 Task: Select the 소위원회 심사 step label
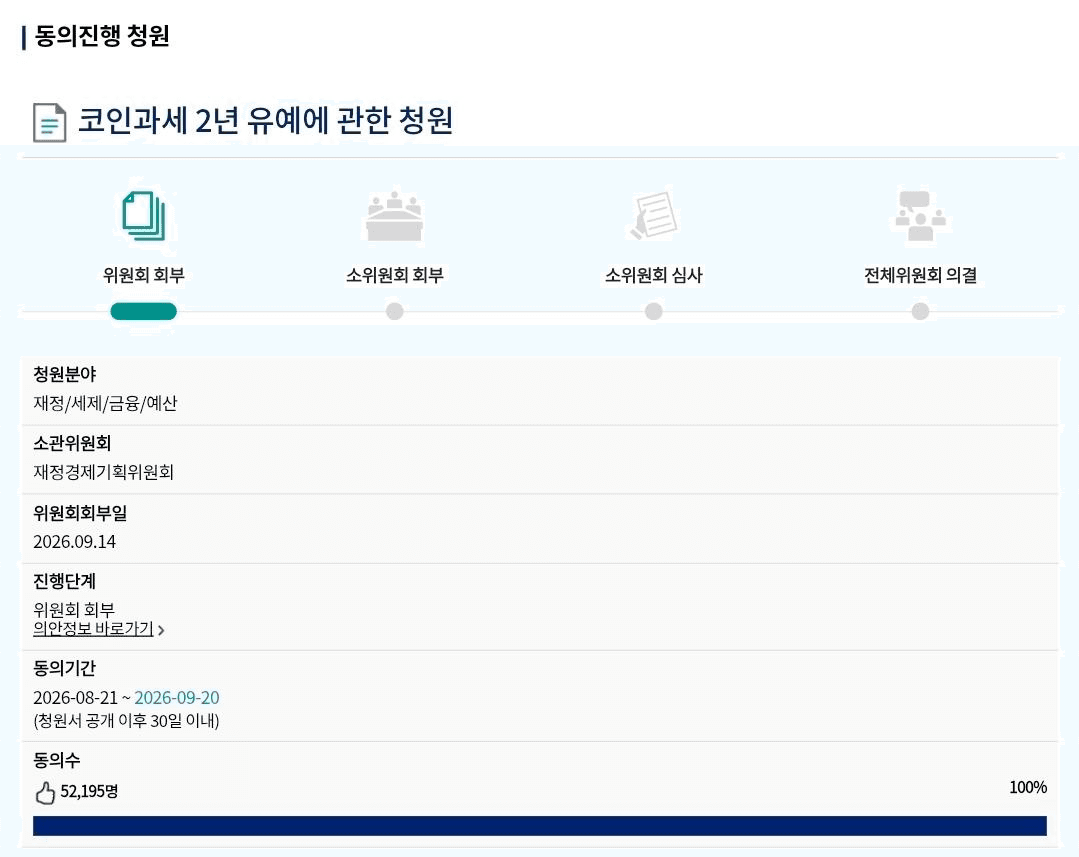coord(654,275)
